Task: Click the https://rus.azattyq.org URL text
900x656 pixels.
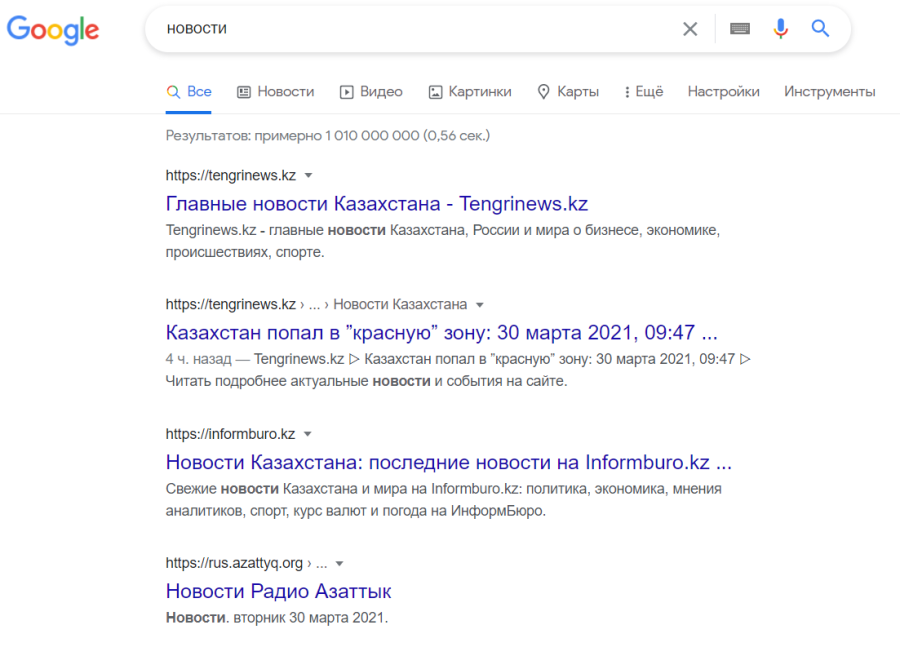Action: (x=234, y=564)
